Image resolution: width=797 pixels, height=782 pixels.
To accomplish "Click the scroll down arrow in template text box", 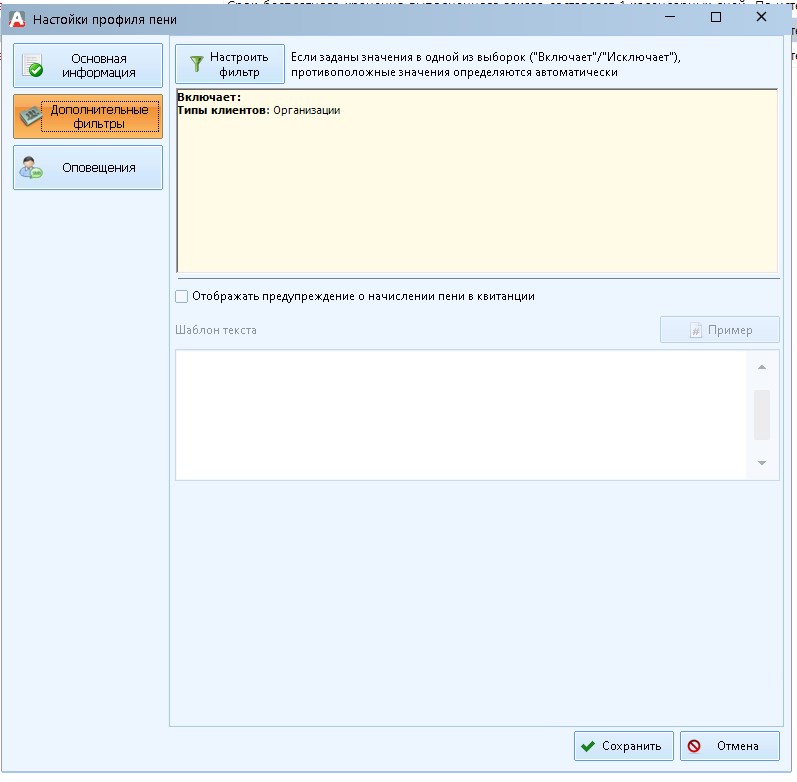I will (x=762, y=463).
